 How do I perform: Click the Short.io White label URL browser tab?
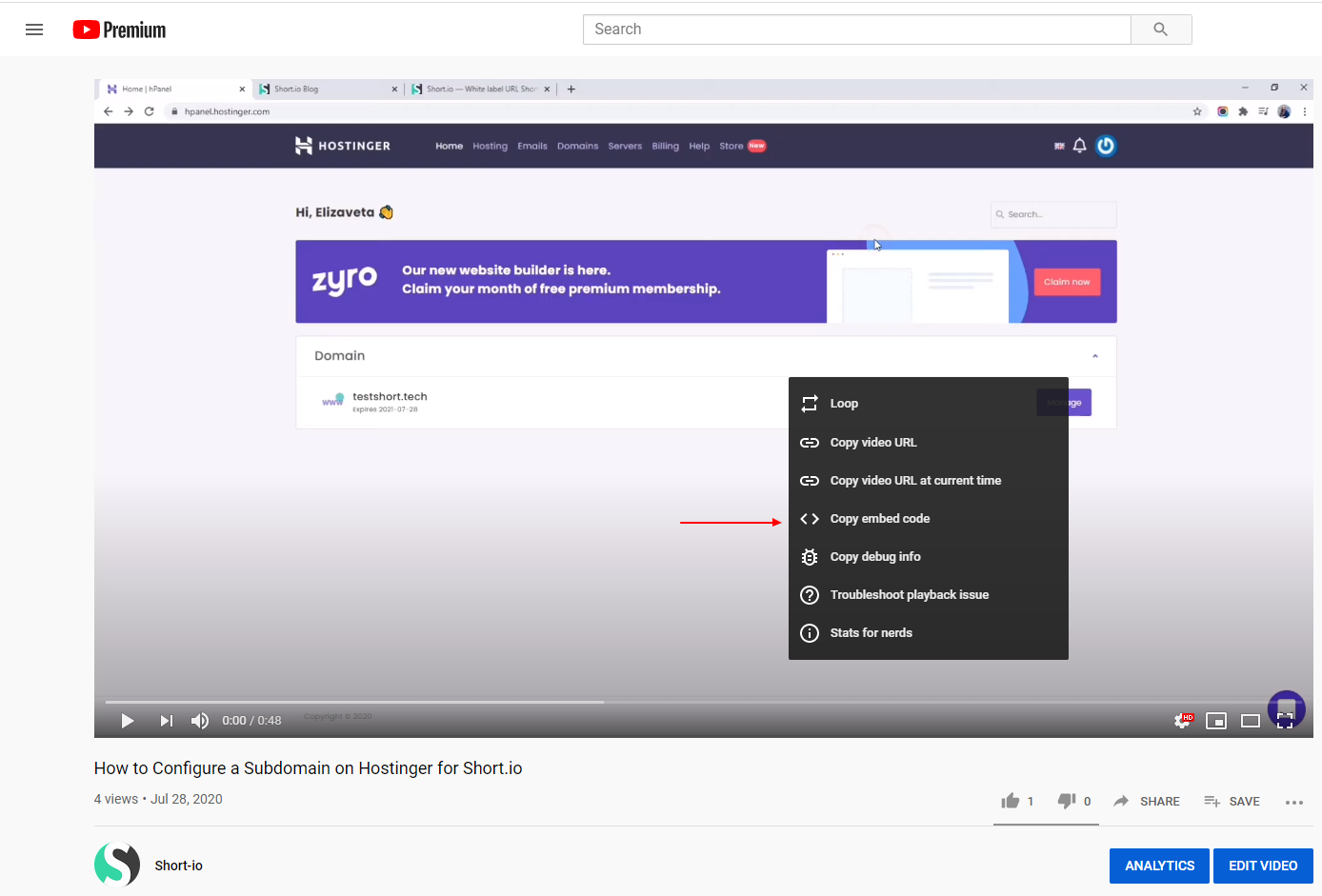[479, 89]
